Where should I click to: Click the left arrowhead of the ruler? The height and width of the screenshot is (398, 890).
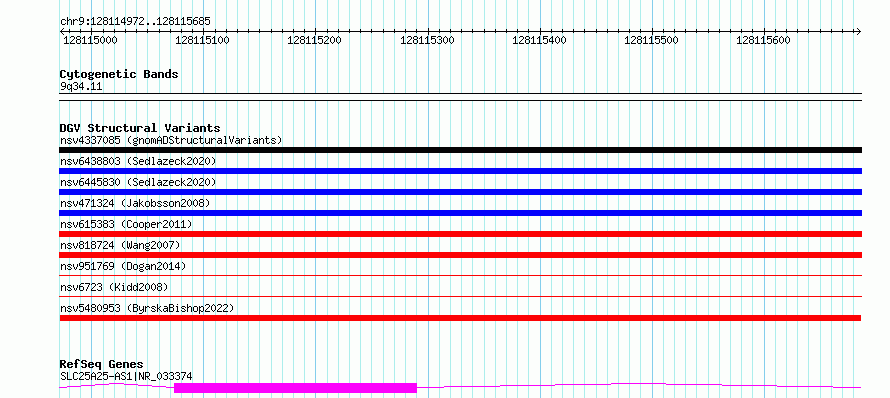point(62,31)
